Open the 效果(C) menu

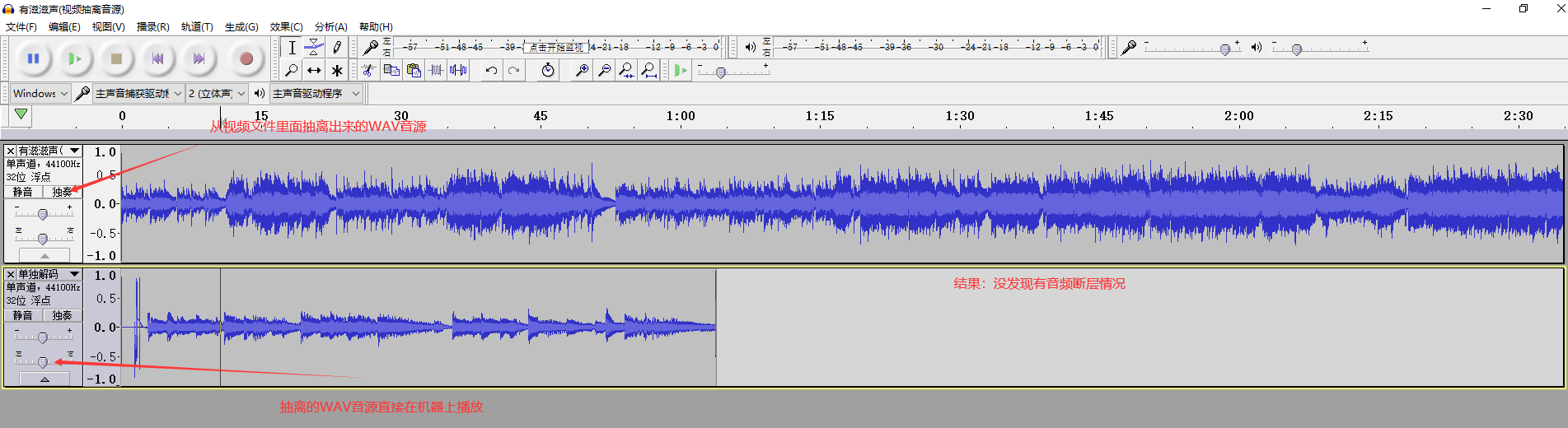[286, 26]
